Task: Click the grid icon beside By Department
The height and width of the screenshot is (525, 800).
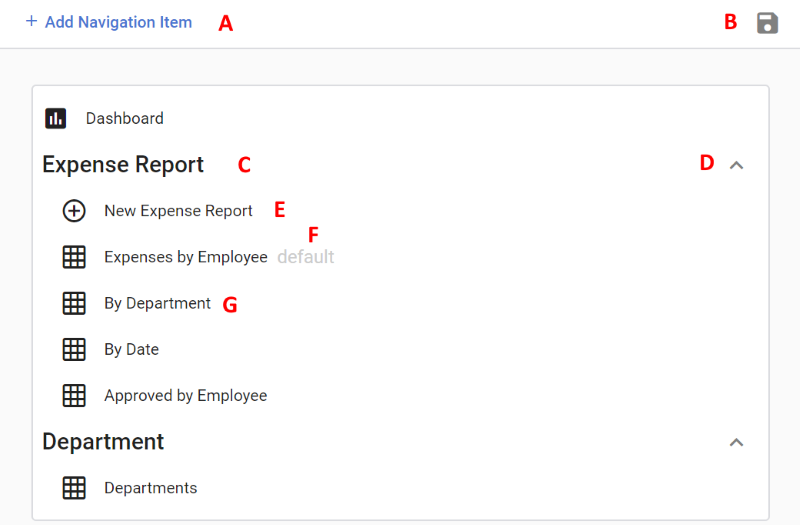Action: point(74,303)
